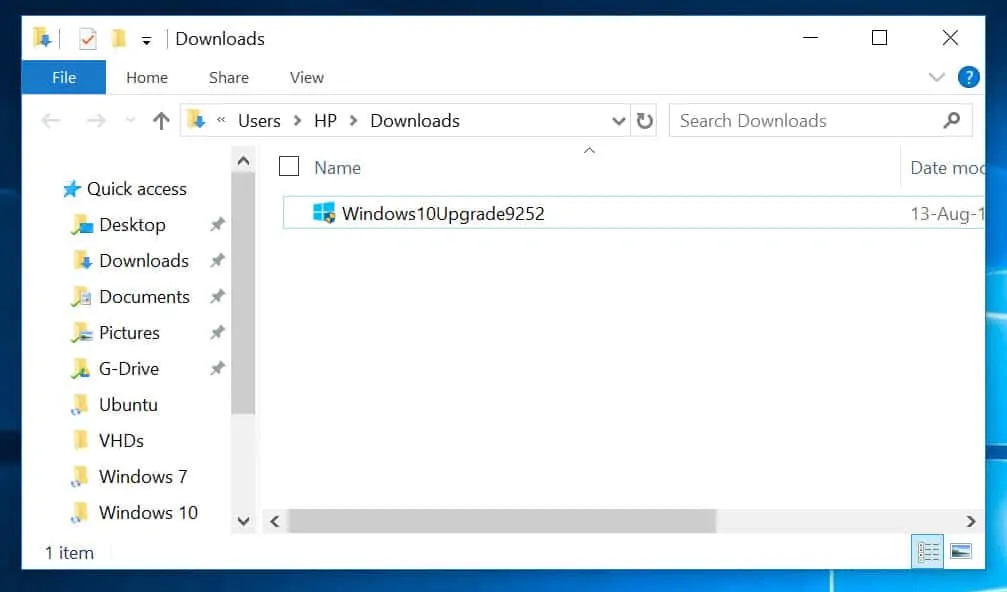Viewport: 1007px width, 592px height.
Task: Open the Ubuntu folder in navigation pane
Action: click(x=128, y=405)
